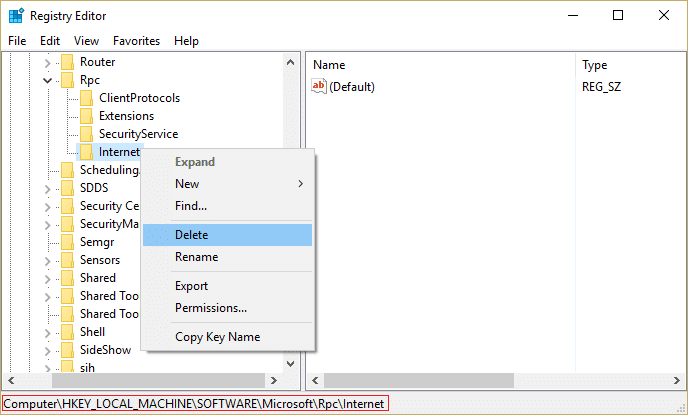Open the New submenu arrow
This screenshot has width=688, height=415.
pos(301,184)
